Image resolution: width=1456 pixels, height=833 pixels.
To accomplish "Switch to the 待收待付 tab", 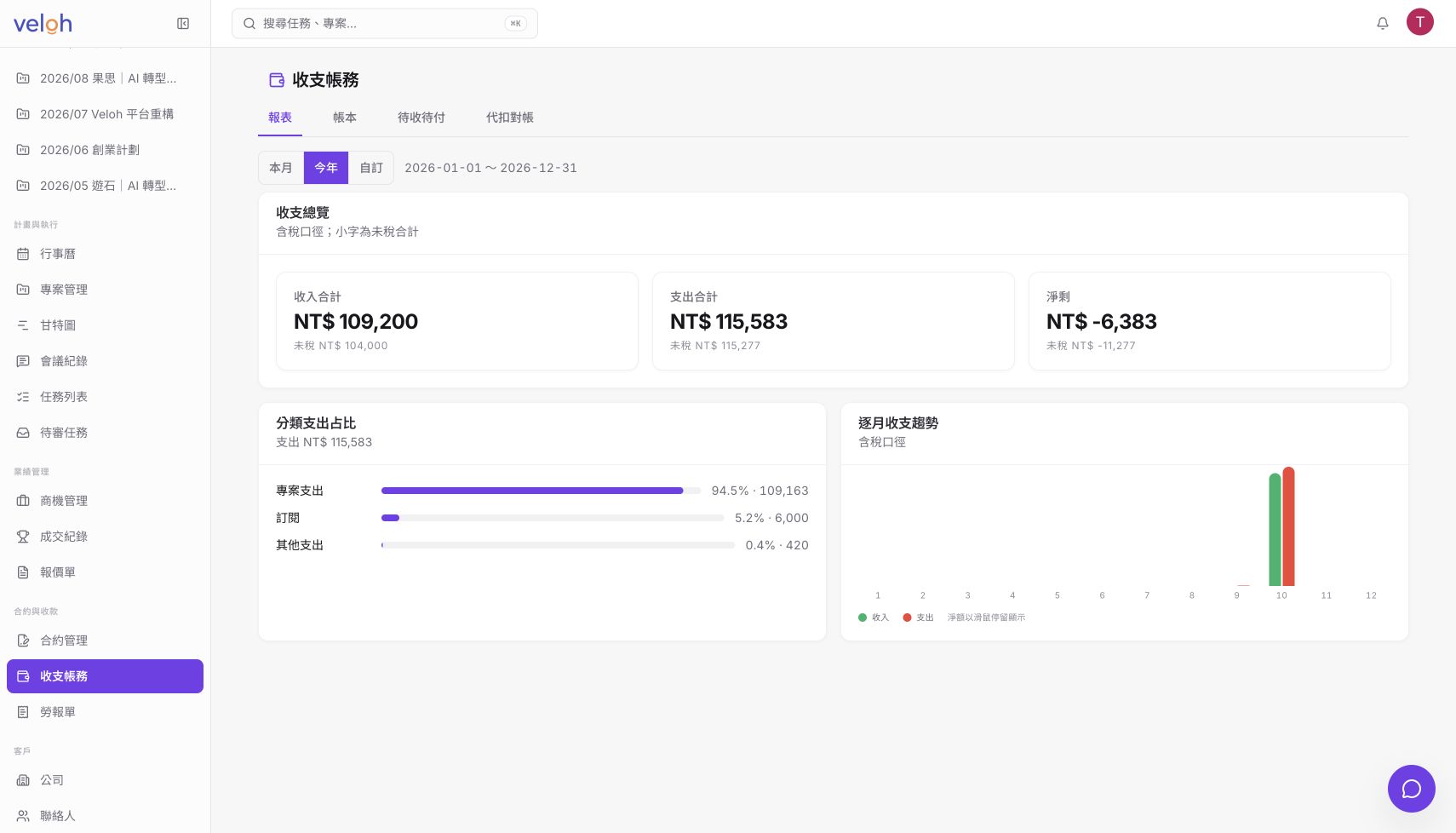I will tap(421, 118).
